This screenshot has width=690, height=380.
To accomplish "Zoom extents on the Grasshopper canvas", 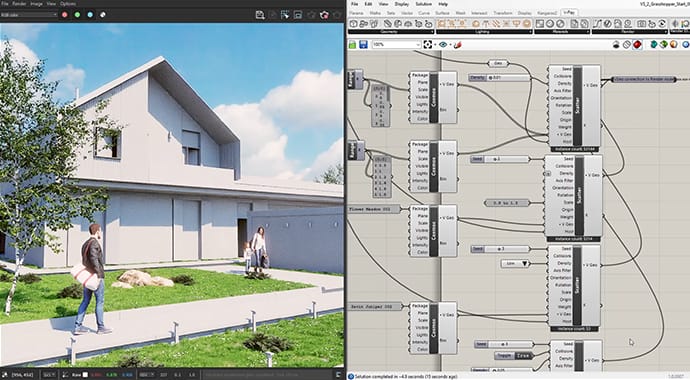I will click(x=428, y=44).
